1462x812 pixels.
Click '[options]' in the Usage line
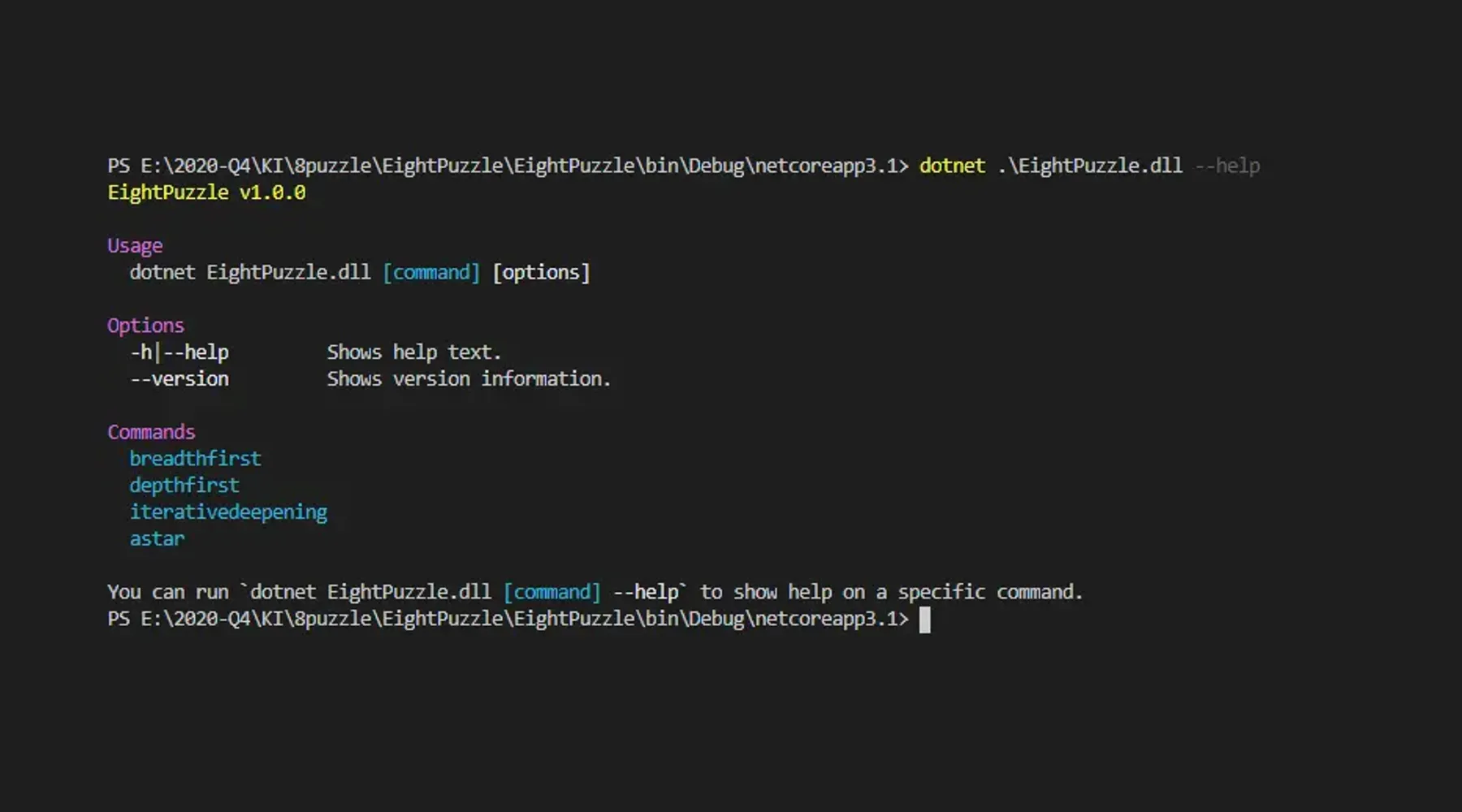point(541,273)
